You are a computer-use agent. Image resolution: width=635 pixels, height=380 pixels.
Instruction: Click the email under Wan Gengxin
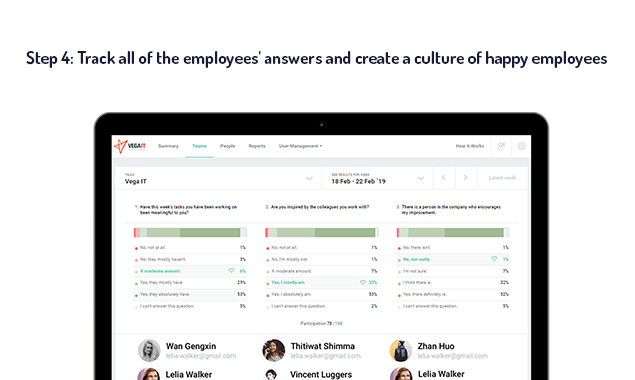pos(200,356)
